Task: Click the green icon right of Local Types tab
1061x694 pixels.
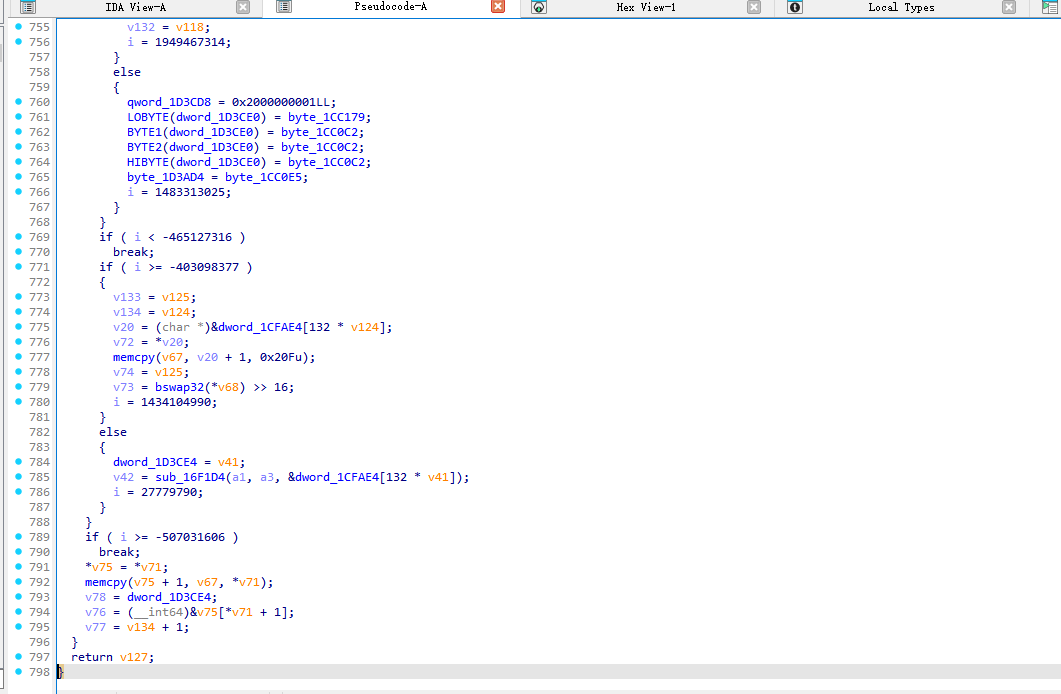Action: tap(1049, 7)
